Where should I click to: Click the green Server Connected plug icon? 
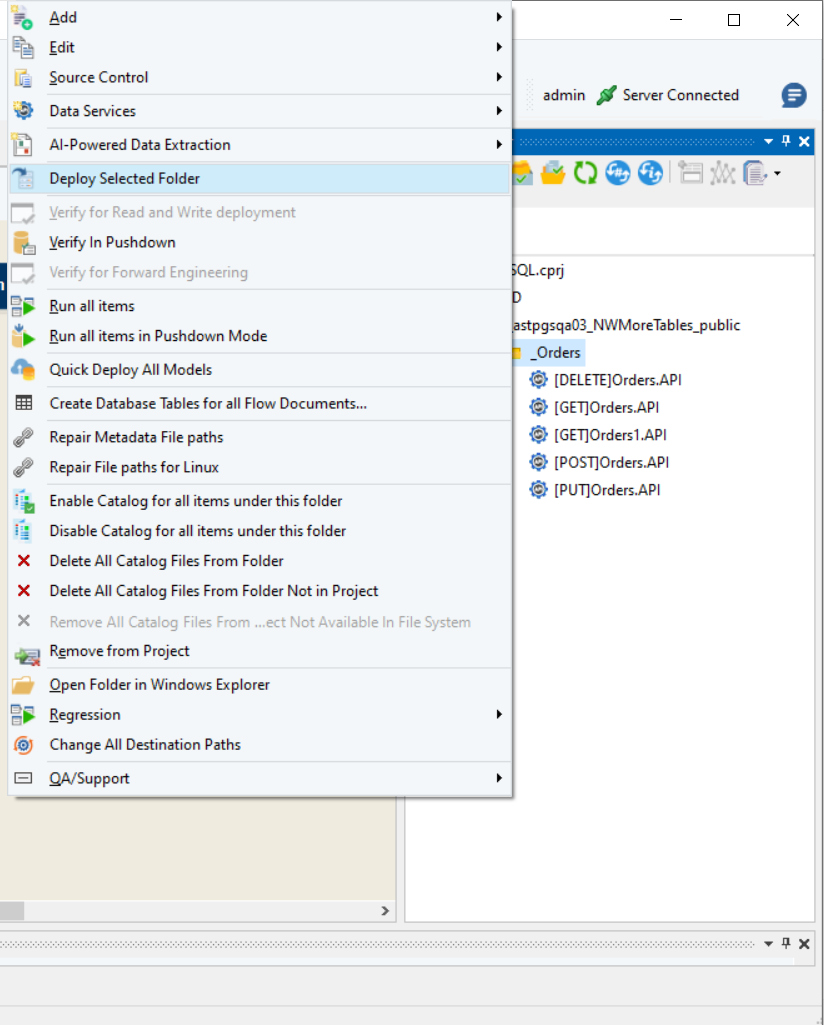click(606, 96)
